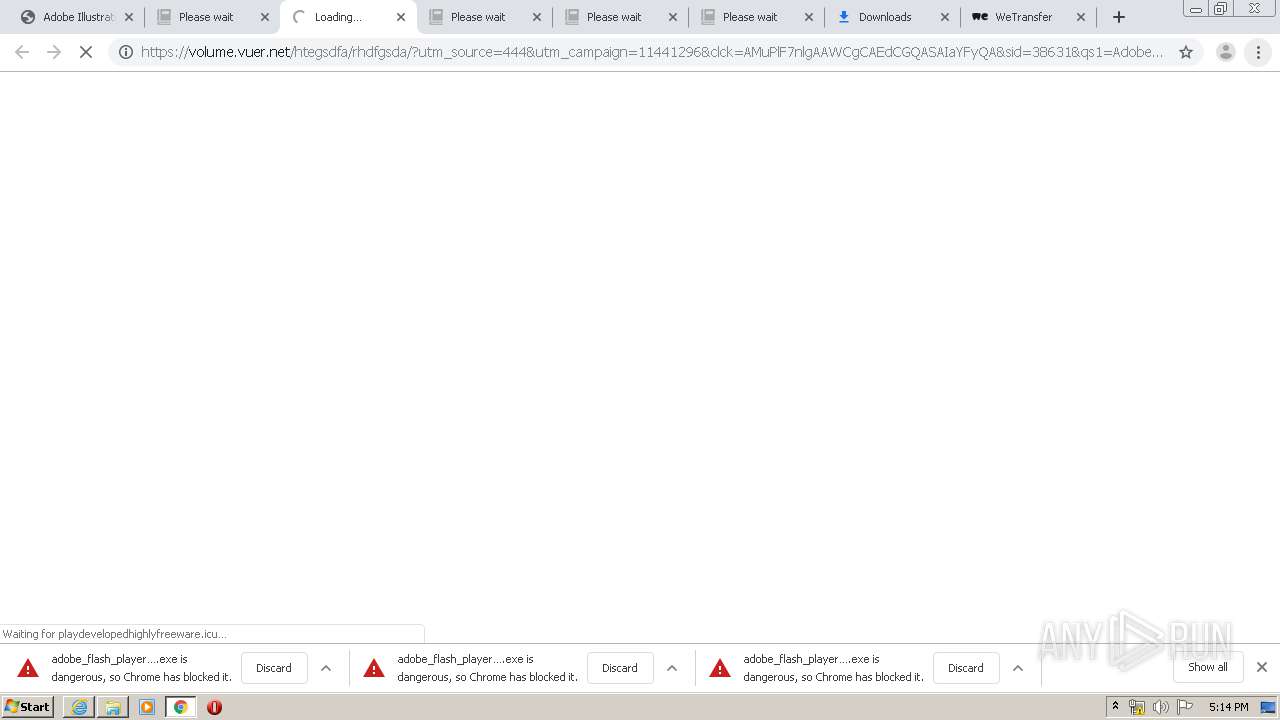Open the volume control in tray

point(1161,707)
